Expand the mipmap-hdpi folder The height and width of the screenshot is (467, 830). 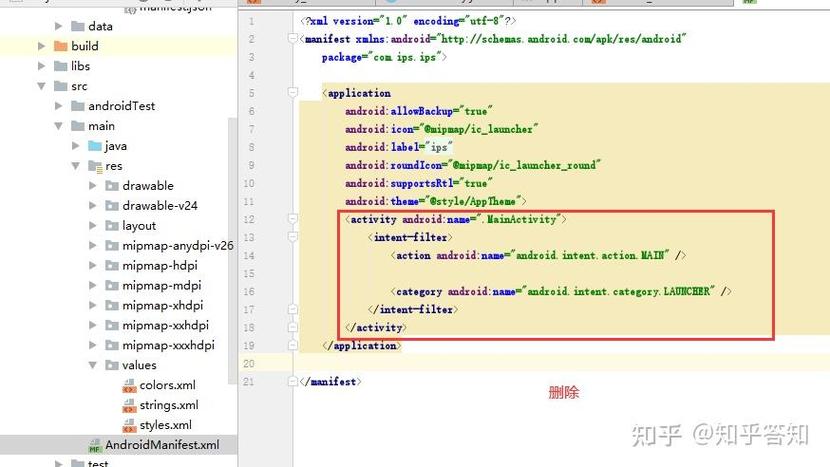pyautogui.click(x=93, y=265)
